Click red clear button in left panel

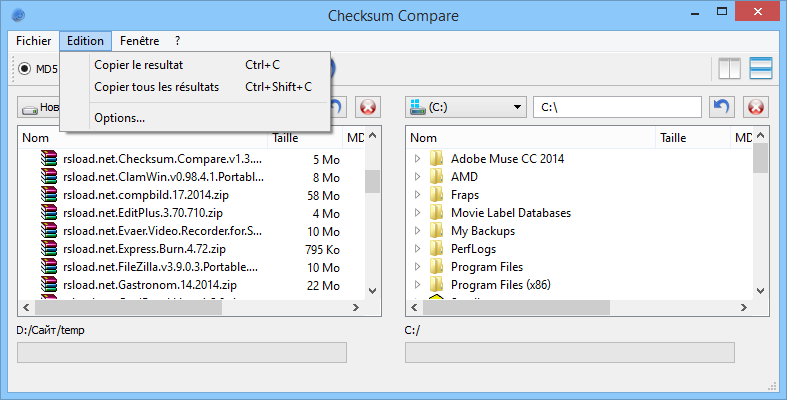[x=368, y=107]
